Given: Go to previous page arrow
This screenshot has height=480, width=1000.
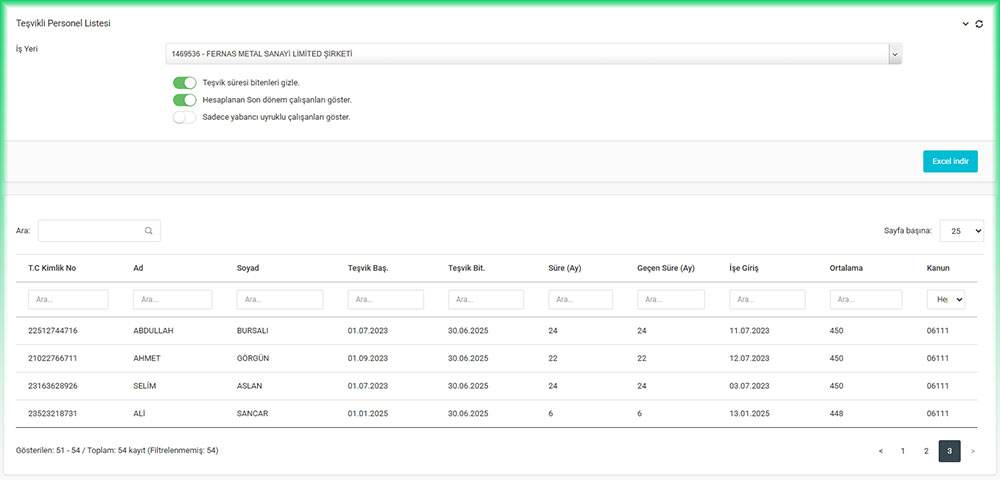Looking at the screenshot, I should tap(880, 452).
